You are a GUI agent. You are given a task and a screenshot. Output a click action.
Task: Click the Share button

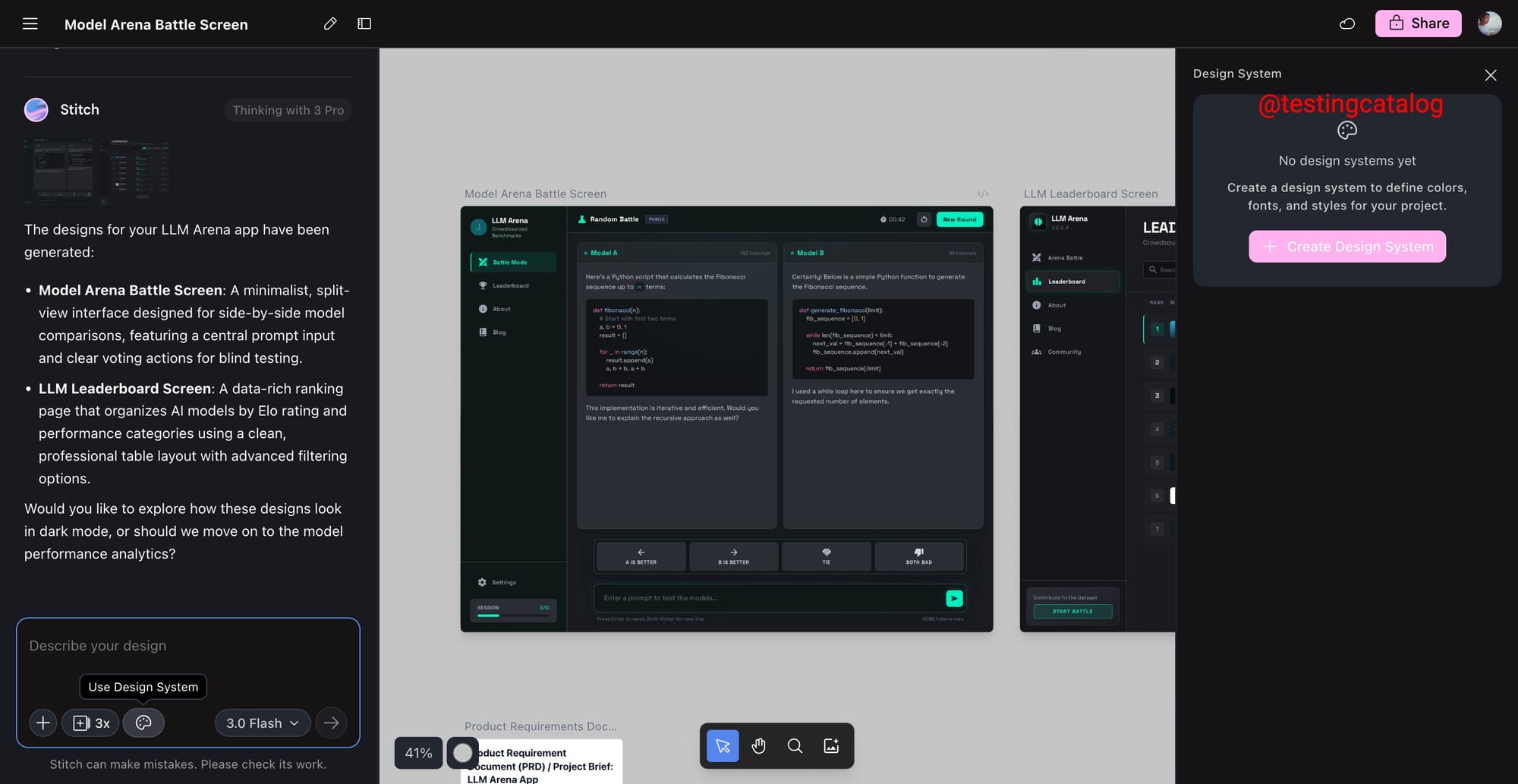click(x=1418, y=24)
